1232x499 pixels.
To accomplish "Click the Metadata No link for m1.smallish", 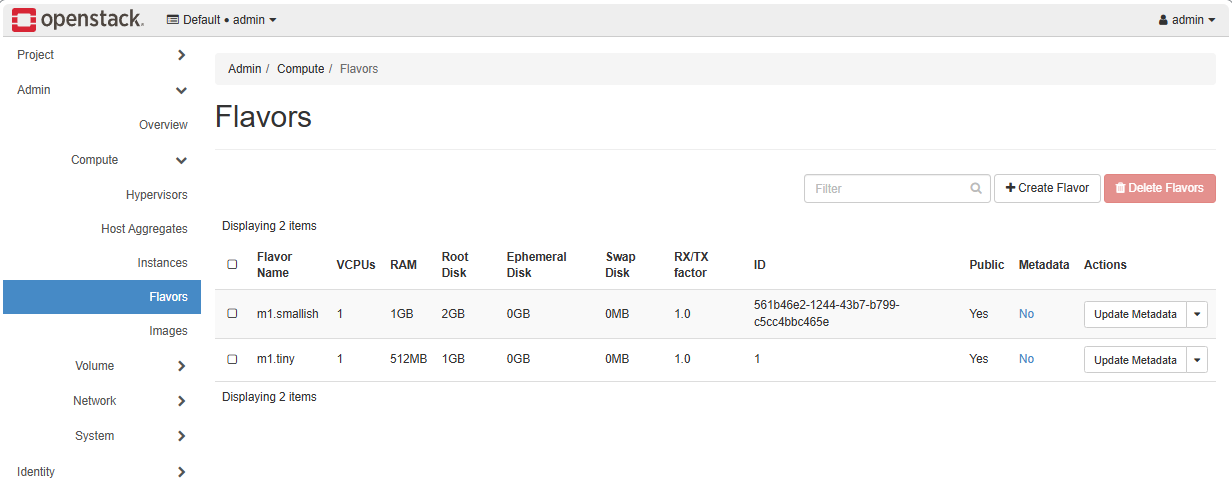I will coord(1026,314).
